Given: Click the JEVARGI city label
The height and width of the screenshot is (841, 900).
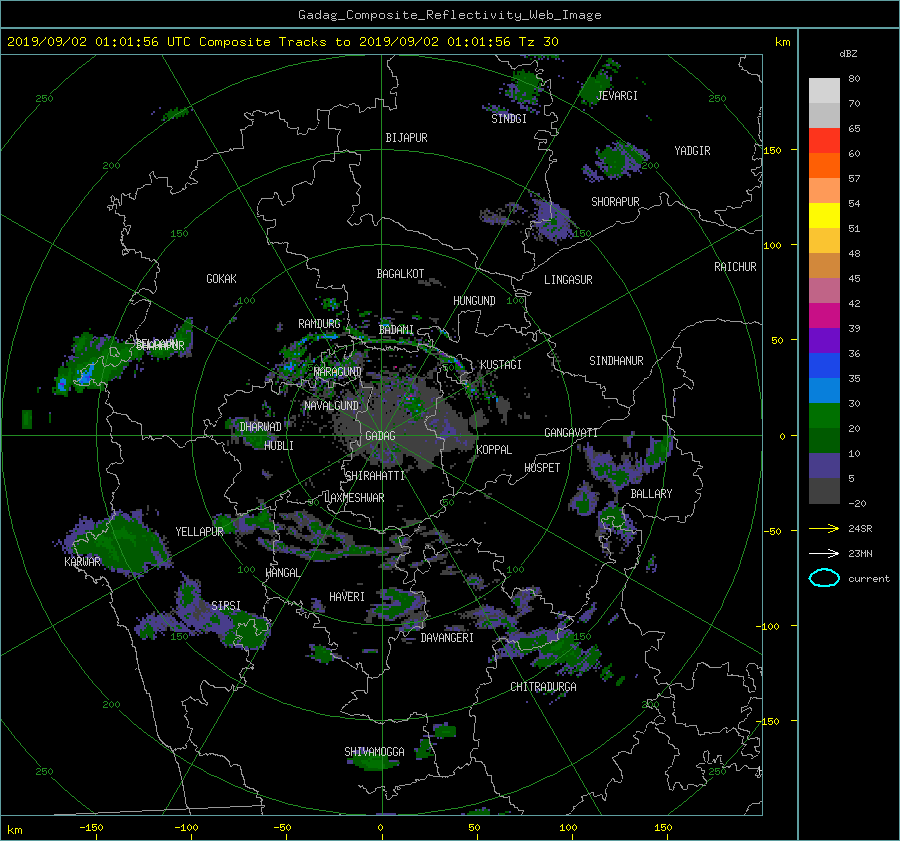Looking at the screenshot, I should coord(617,96).
